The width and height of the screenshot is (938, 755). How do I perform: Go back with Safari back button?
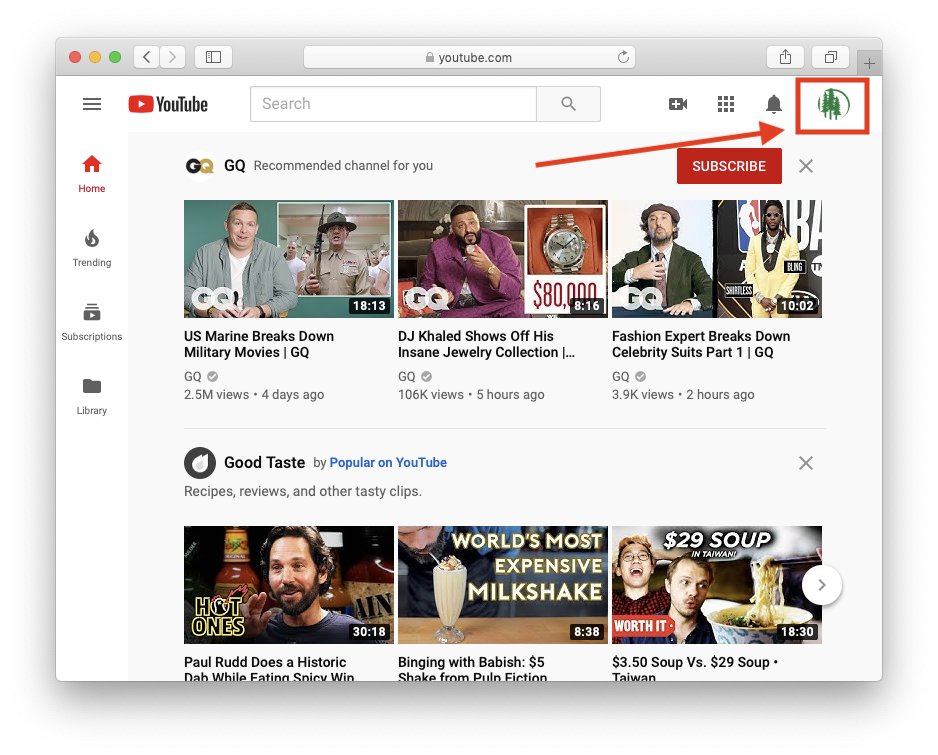(x=147, y=57)
